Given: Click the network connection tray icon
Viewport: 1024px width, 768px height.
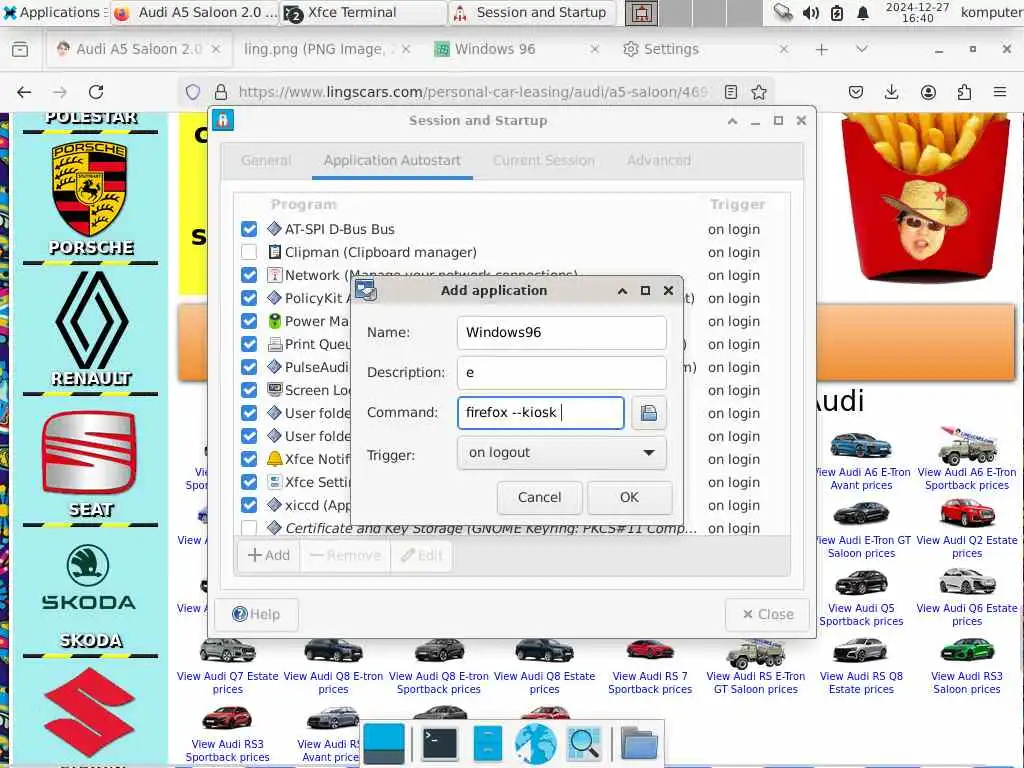Looking at the screenshot, I should [x=782, y=12].
